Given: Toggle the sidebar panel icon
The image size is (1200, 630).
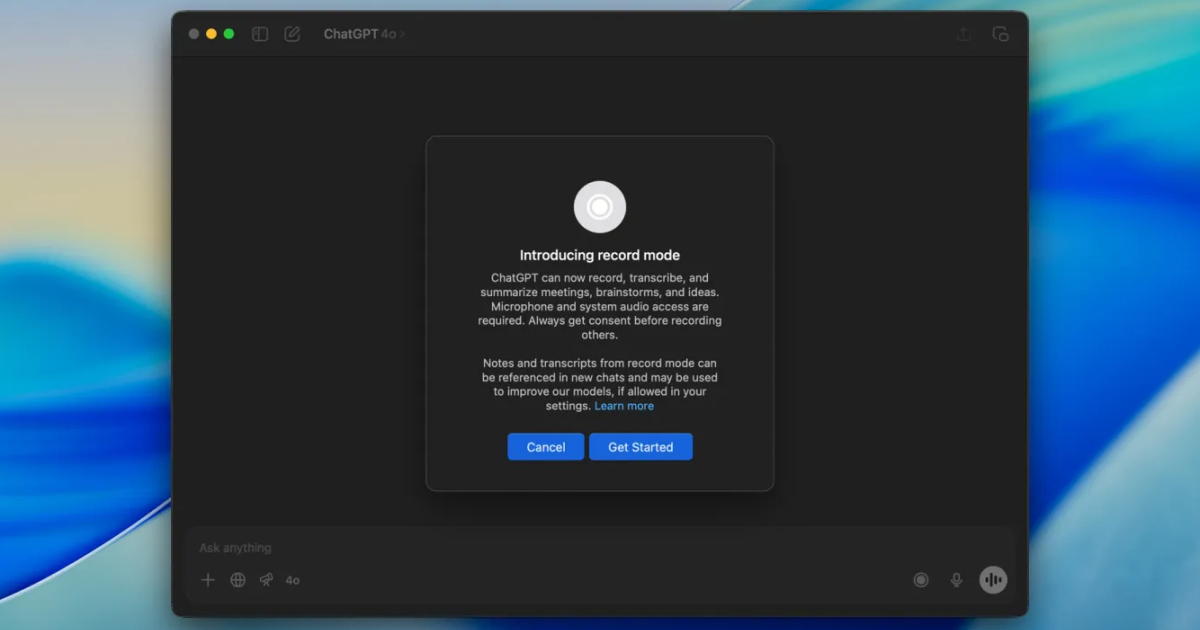Looking at the screenshot, I should tap(260, 34).
